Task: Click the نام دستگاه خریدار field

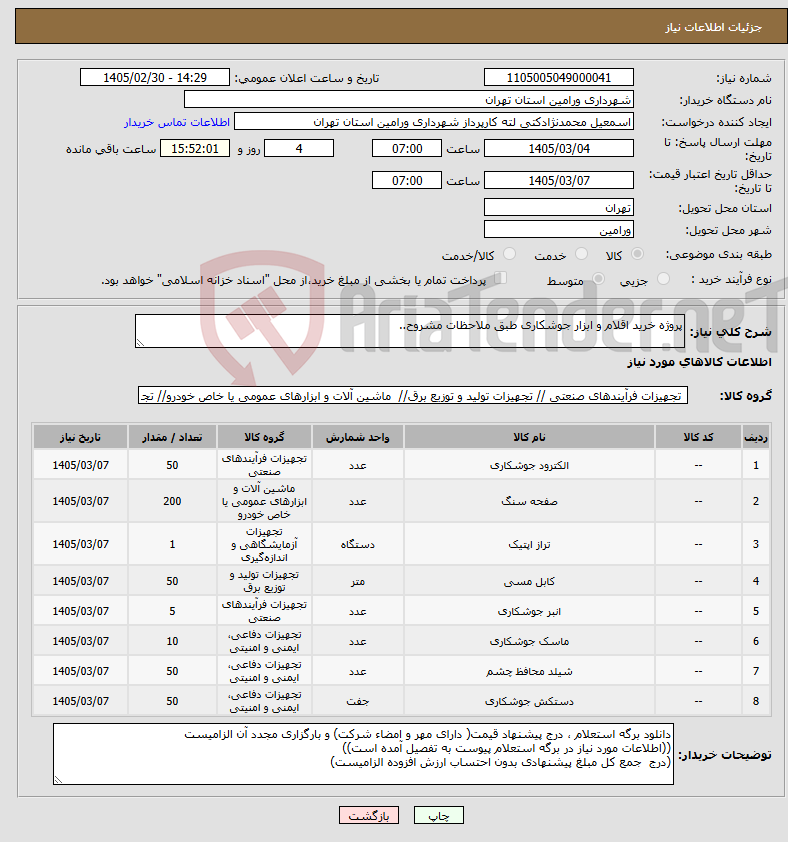Action: [x=409, y=100]
